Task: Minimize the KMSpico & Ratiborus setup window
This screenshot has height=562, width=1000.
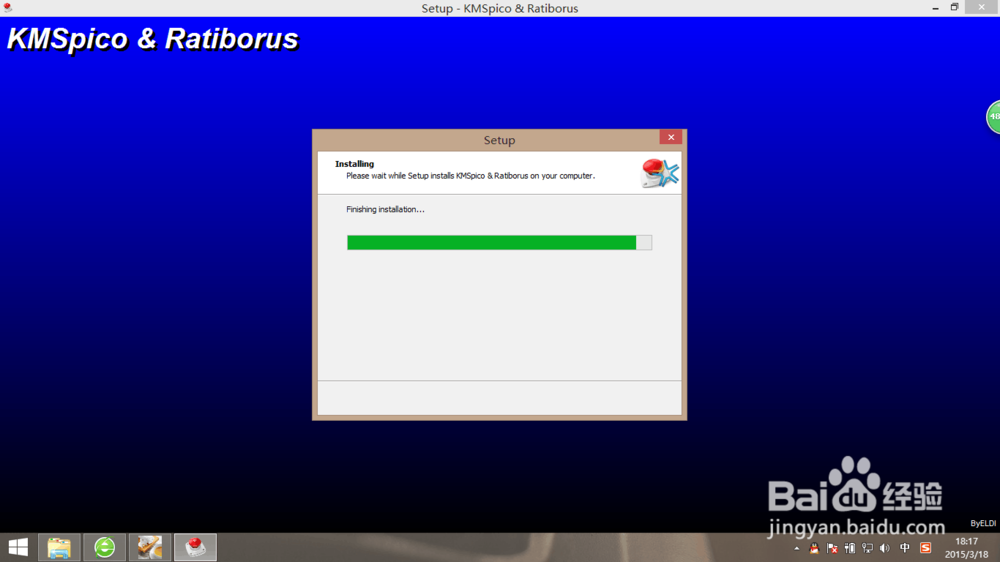Action: click(x=935, y=8)
